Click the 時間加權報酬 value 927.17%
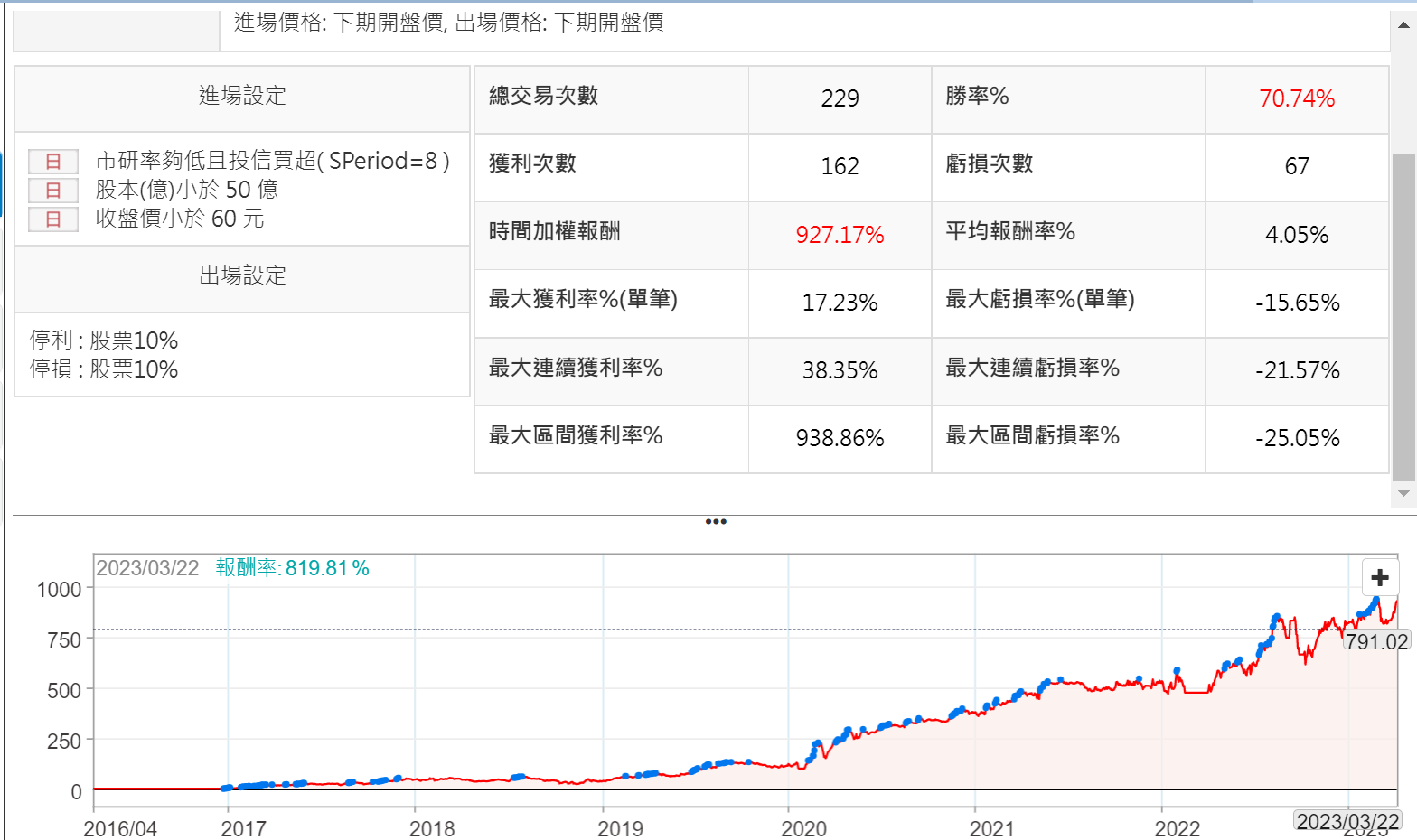This screenshot has height=840, width=1417. tap(840, 235)
